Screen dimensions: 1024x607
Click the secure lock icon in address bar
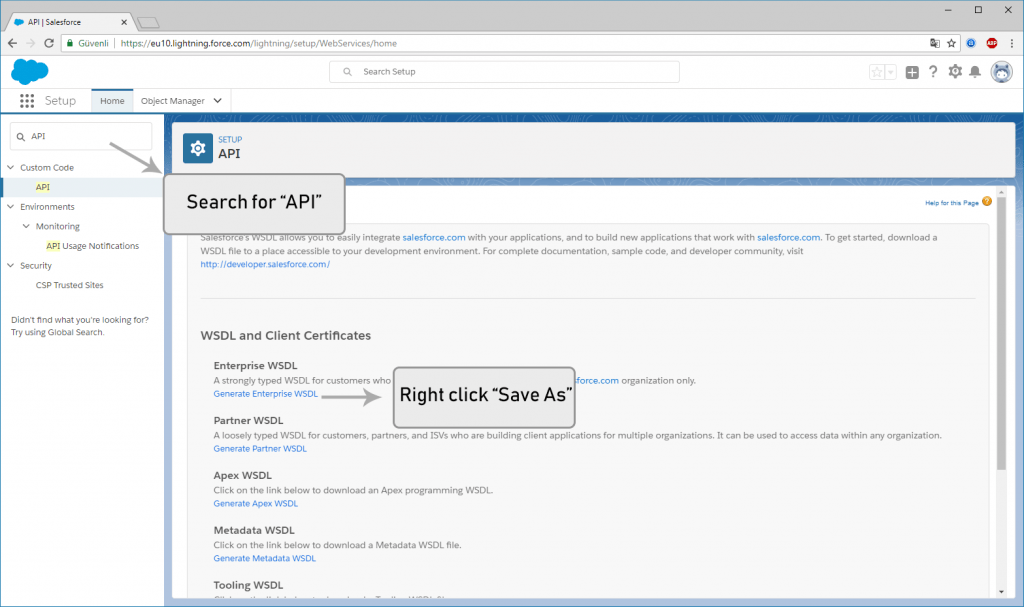click(70, 43)
